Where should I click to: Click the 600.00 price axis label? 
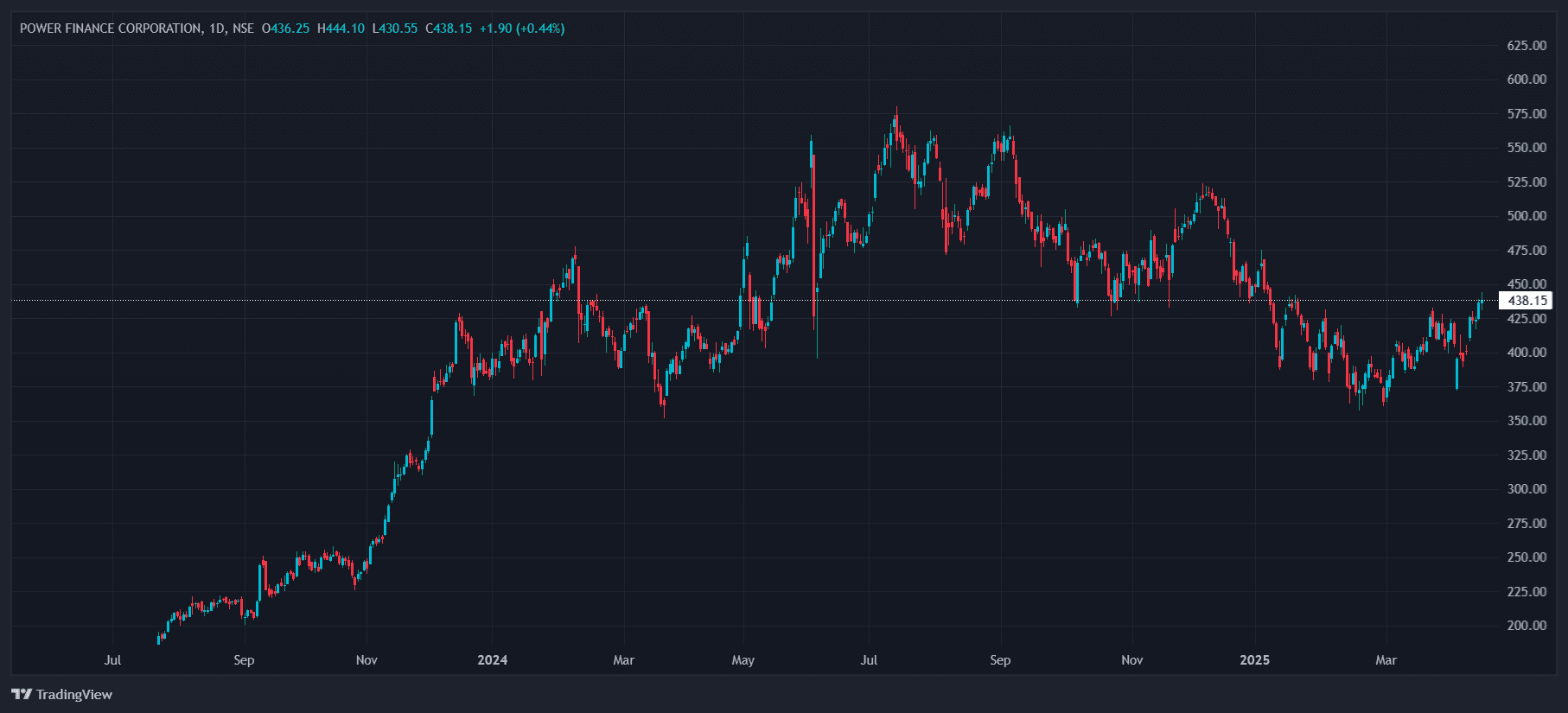1527,80
